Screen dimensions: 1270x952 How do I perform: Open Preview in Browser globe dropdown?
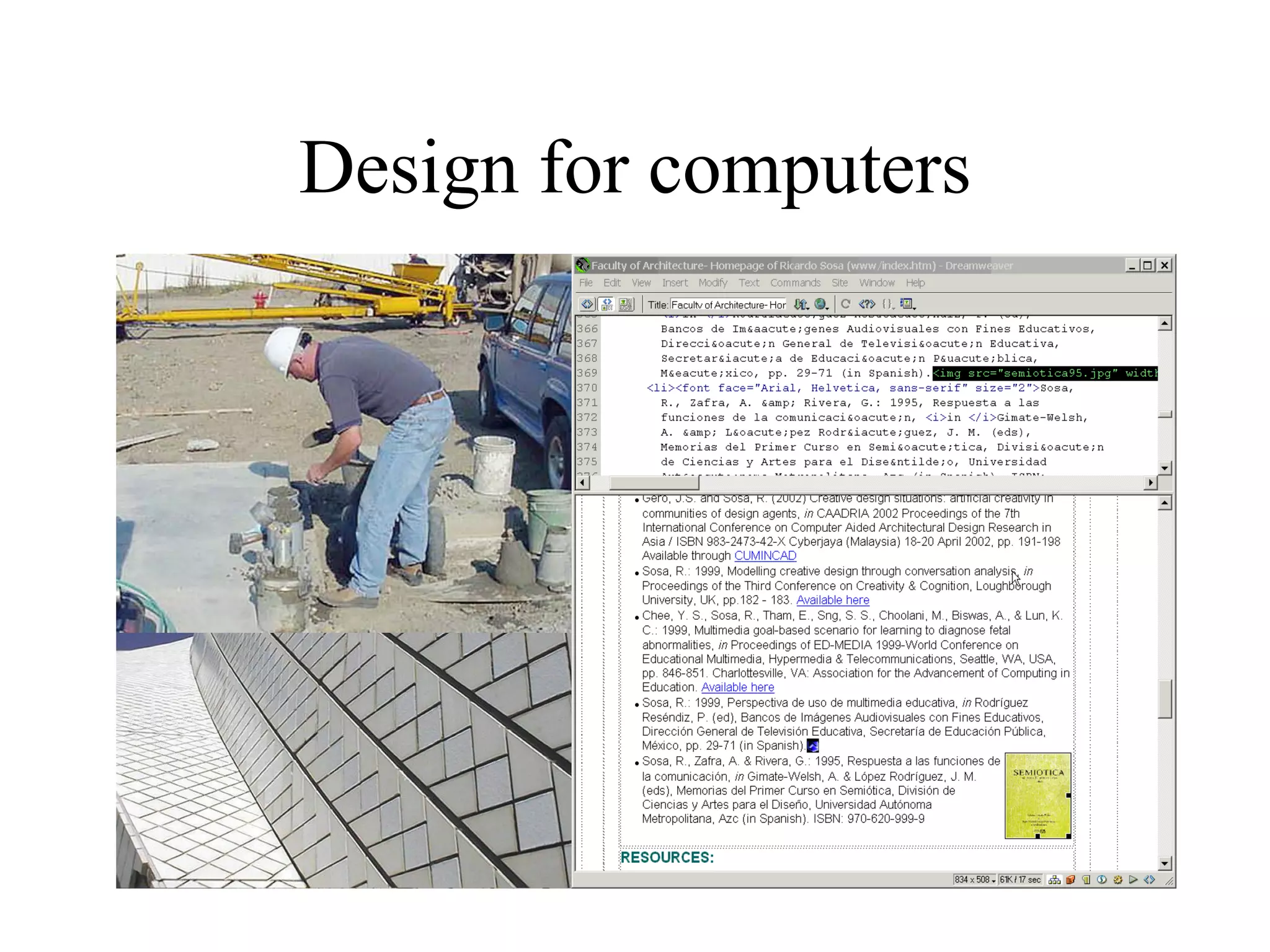pos(822,304)
